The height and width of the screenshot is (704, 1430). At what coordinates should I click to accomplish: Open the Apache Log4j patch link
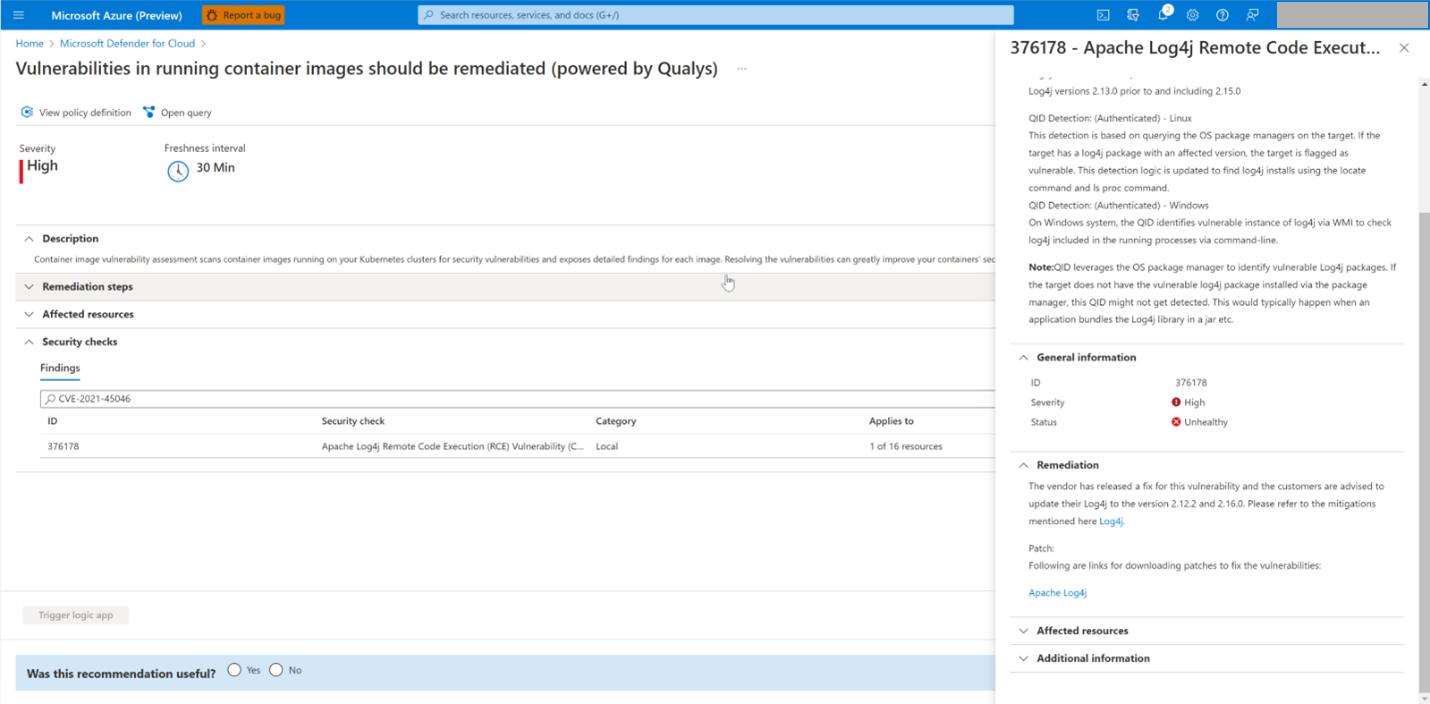(1057, 593)
